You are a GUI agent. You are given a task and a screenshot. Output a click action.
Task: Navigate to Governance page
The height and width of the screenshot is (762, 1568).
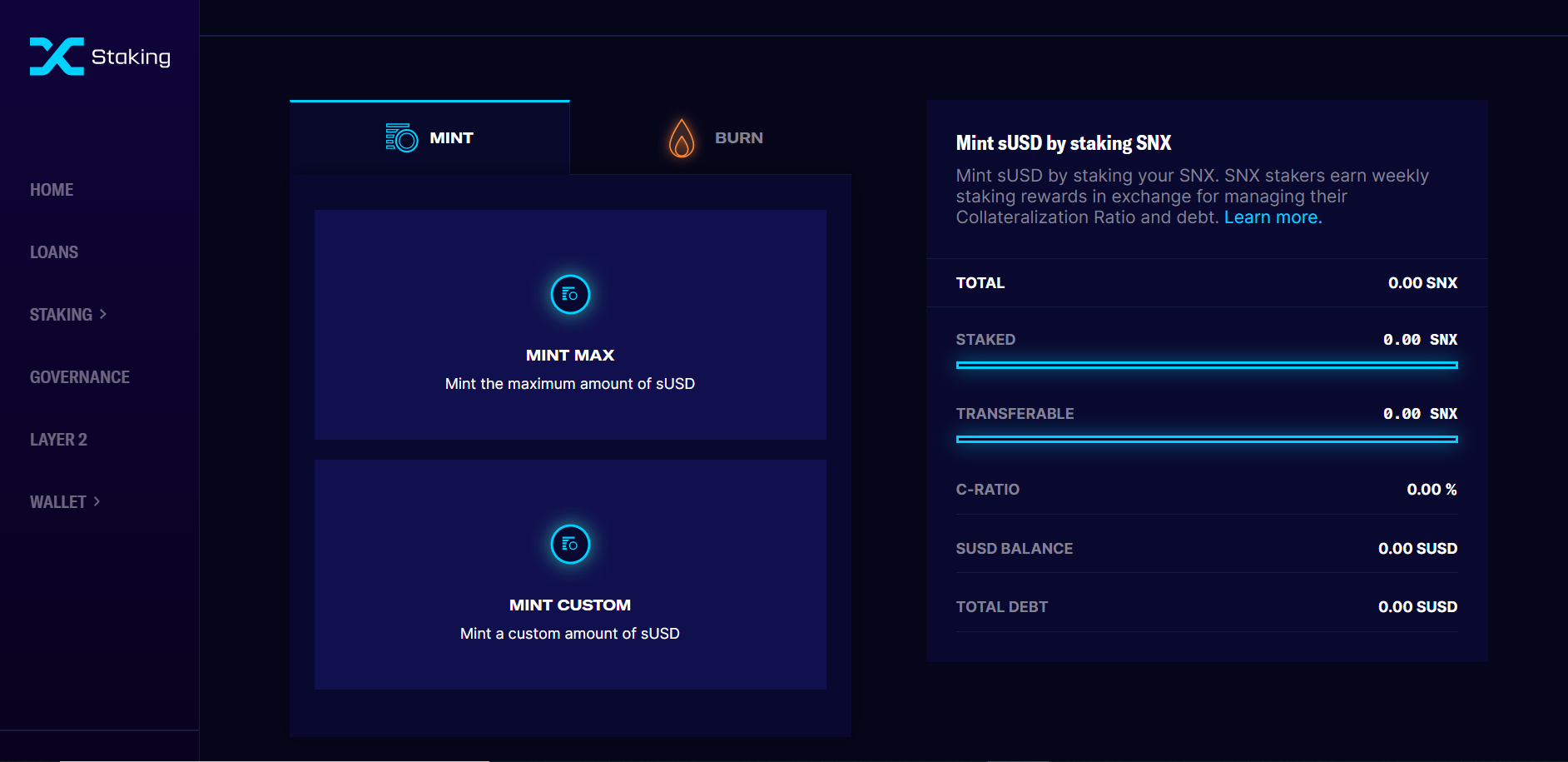pyautogui.click(x=80, y=377)
